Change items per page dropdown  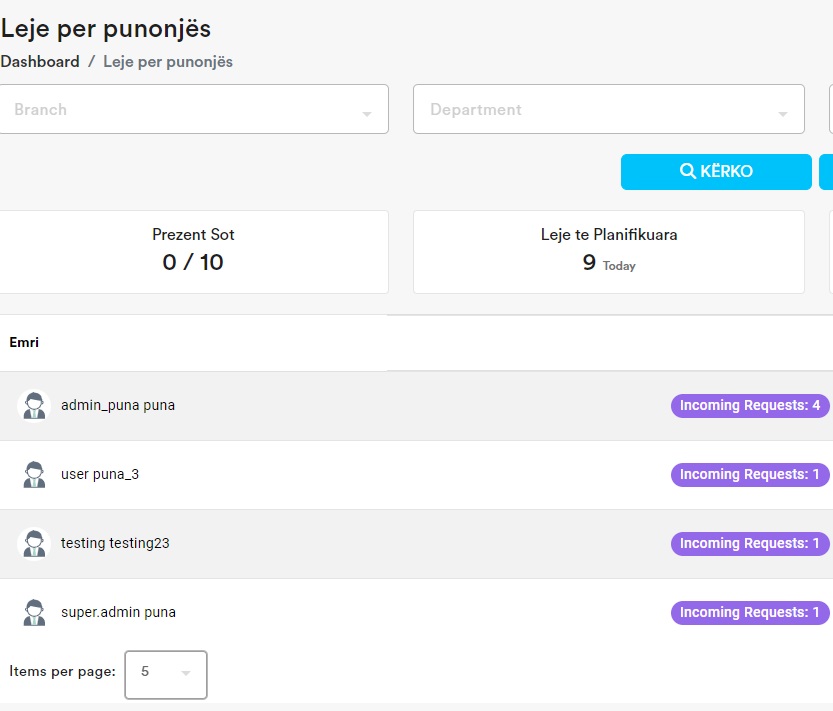click(166, 673)
